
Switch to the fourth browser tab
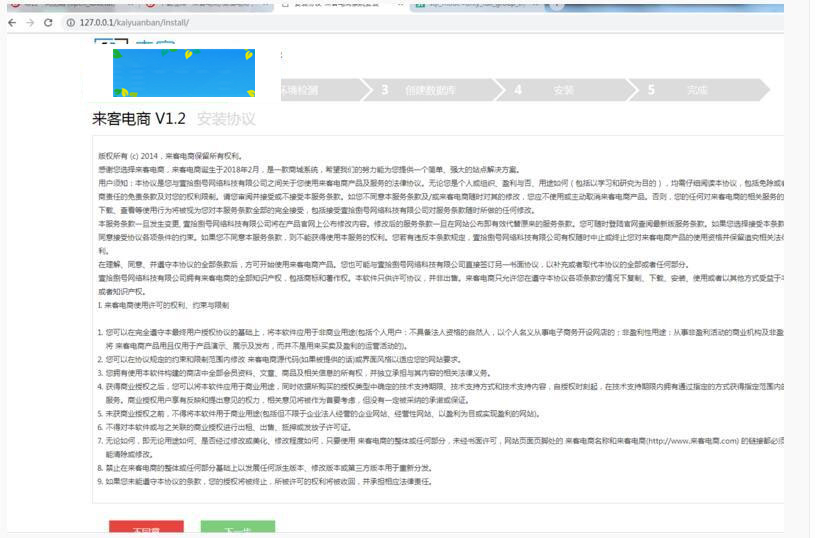(x=470, y=5)
